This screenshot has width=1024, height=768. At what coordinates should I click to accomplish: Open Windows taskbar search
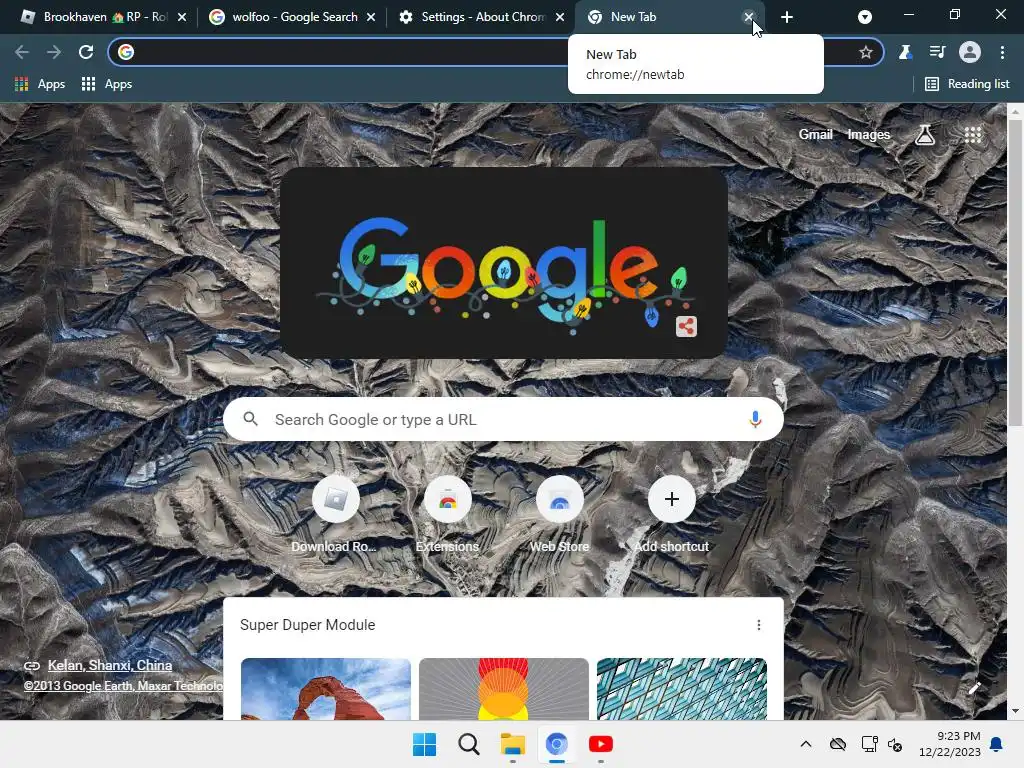(x=468, y=744)
